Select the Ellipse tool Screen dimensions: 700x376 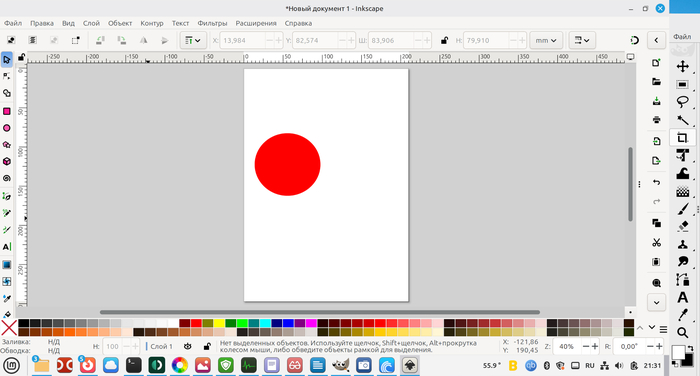(7, 128)
